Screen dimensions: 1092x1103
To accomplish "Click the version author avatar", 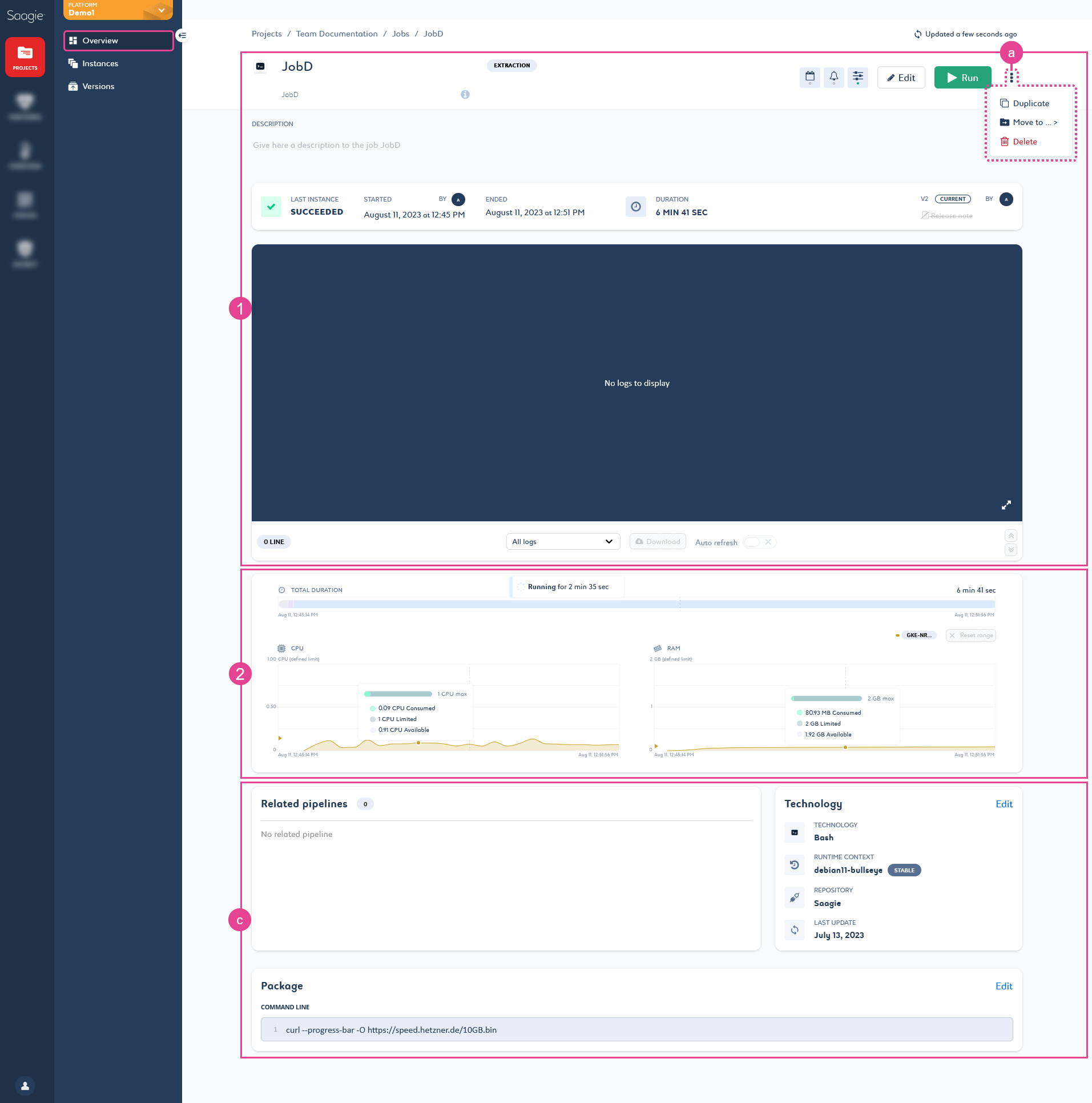I will [1006, 199].
